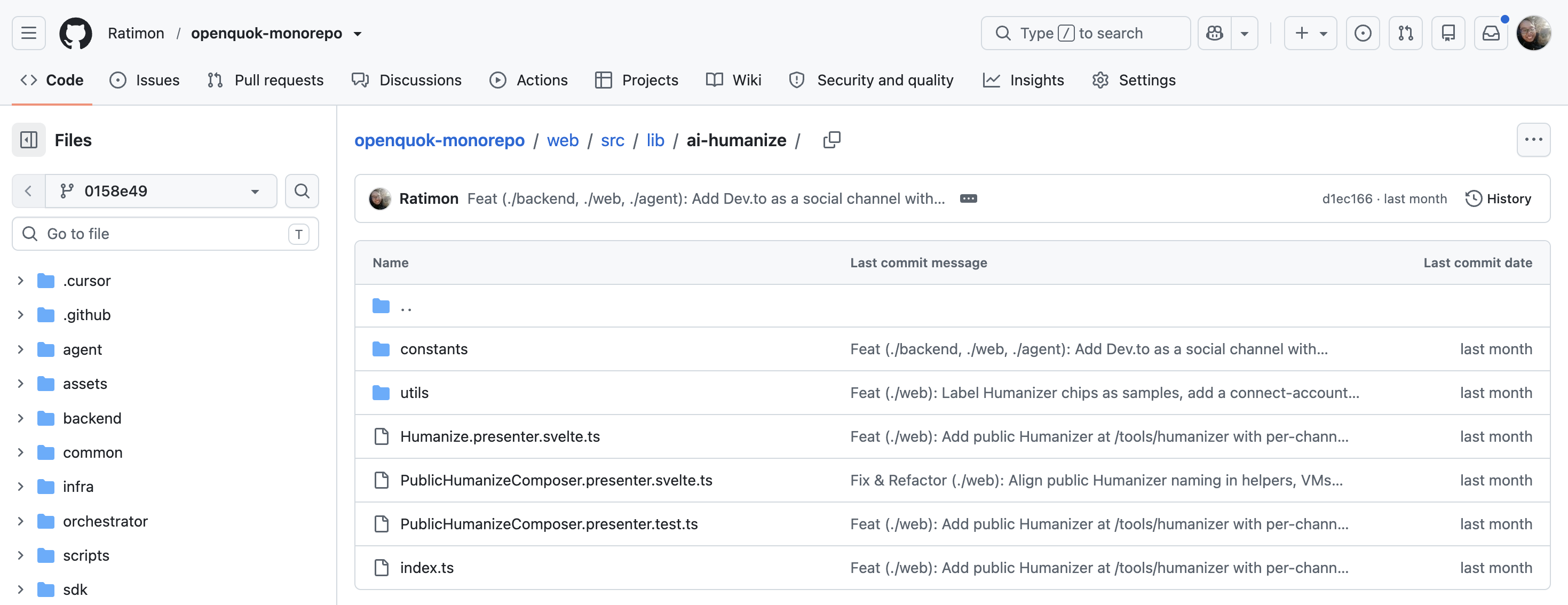The height and width of the screenshot is (605, 1568).
Task: Copy the file path icon
Action: coord(832,140)
